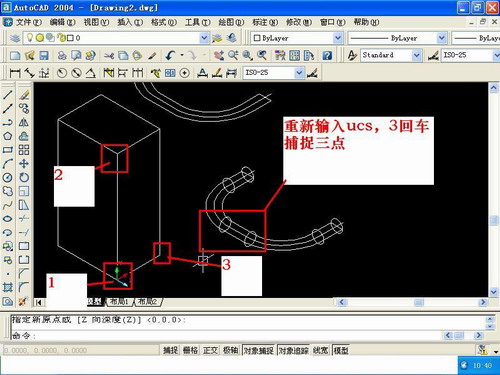Select the Circle drawing tool

pyautogui.click(x=8, y=177)
